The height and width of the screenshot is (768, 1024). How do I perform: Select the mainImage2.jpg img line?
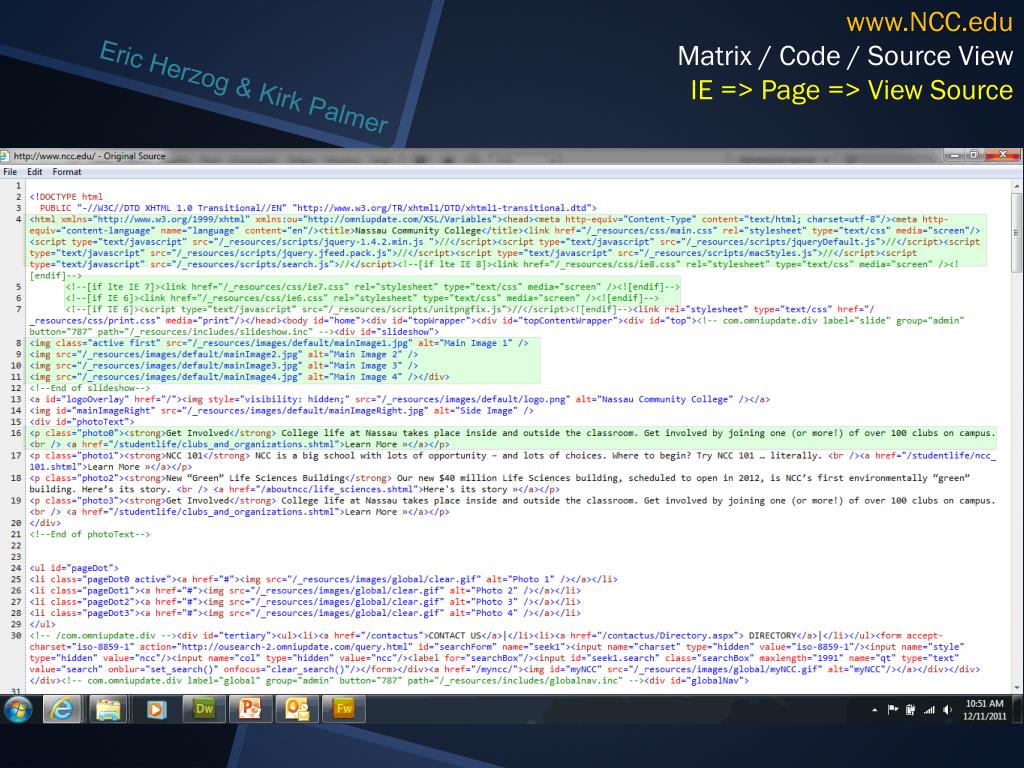coord(224,354)
